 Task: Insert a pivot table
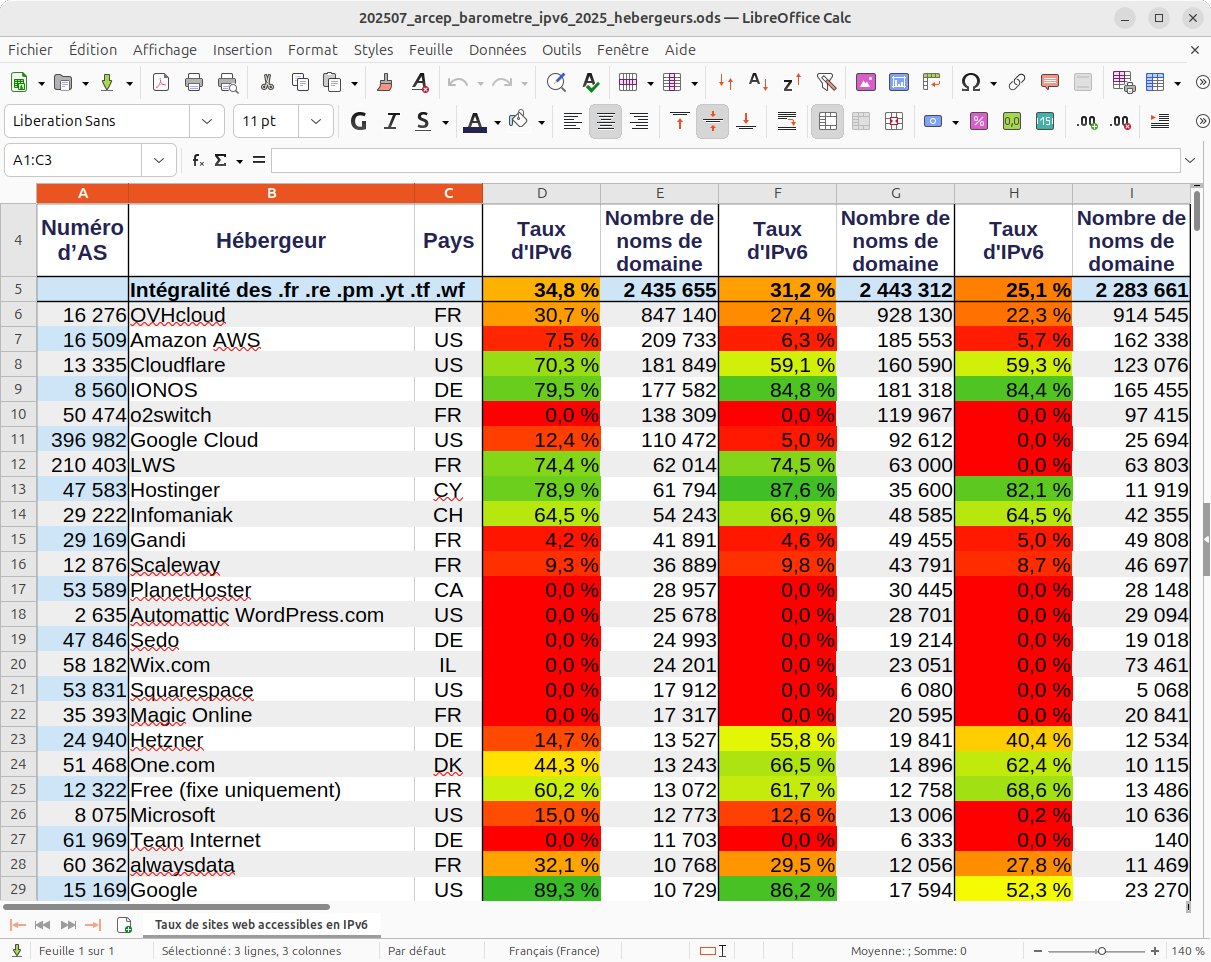point(932,83)
